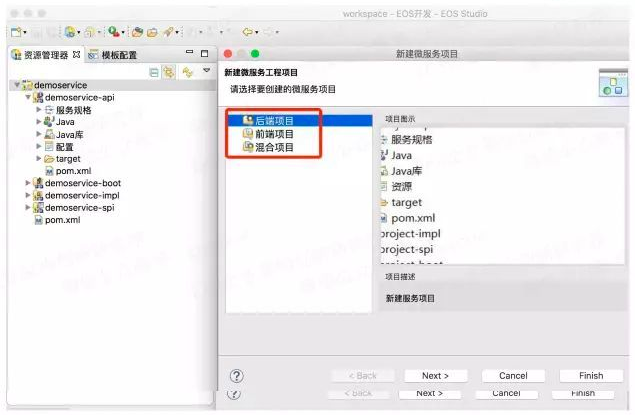Click the New wizard toolbar icon

click(x=16, y=32)
